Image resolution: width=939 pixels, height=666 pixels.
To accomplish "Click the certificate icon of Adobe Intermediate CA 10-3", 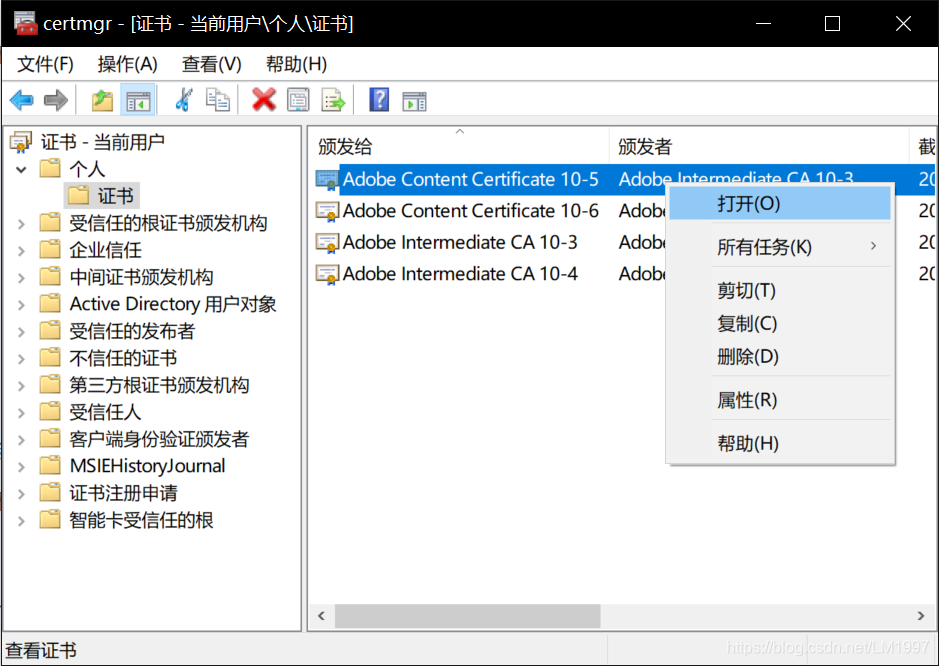I will 328,243.
